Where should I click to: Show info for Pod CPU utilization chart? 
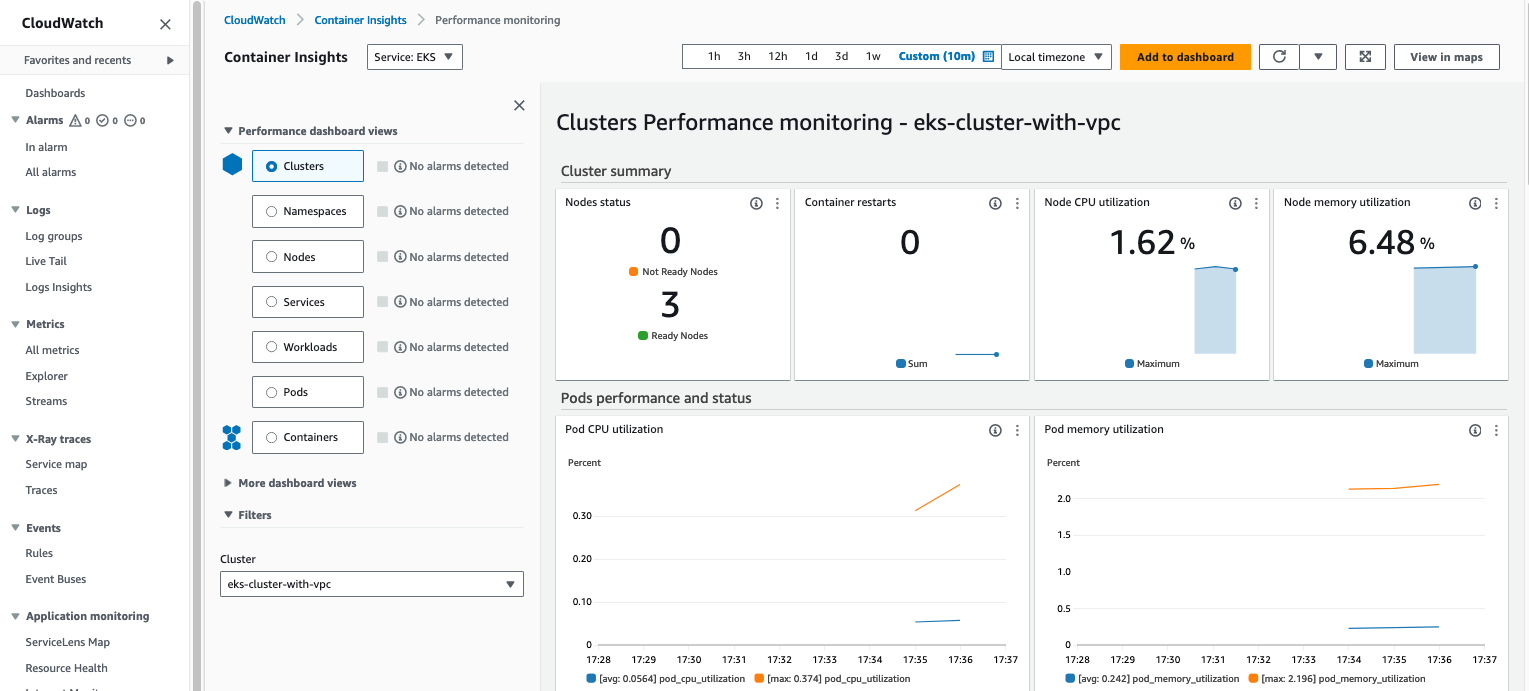995,430
